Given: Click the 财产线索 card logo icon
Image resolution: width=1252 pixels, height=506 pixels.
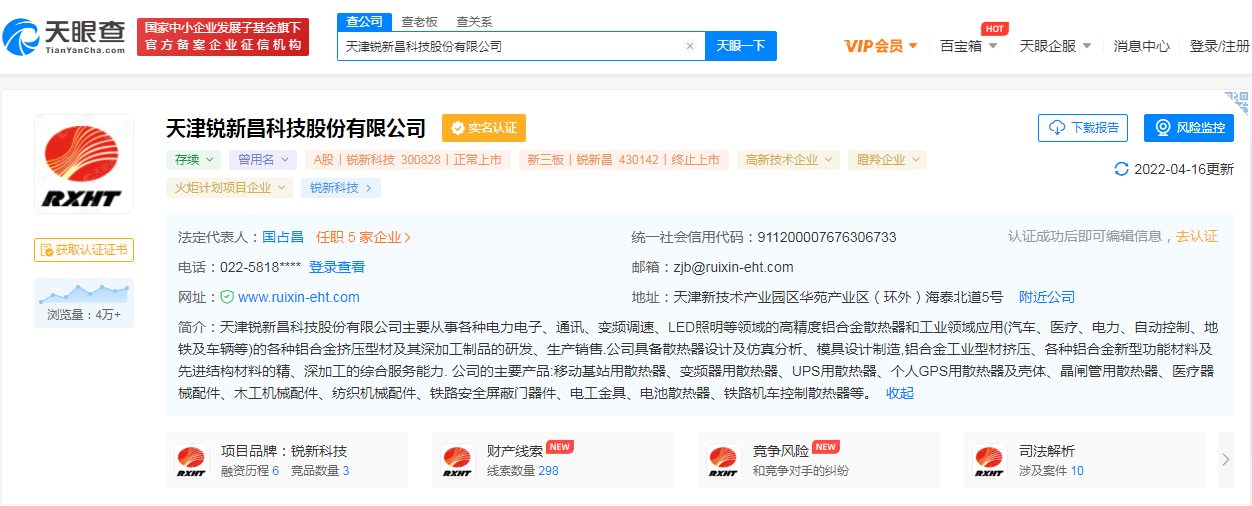Looking at the screenshot, I should [x=457, y=460].
